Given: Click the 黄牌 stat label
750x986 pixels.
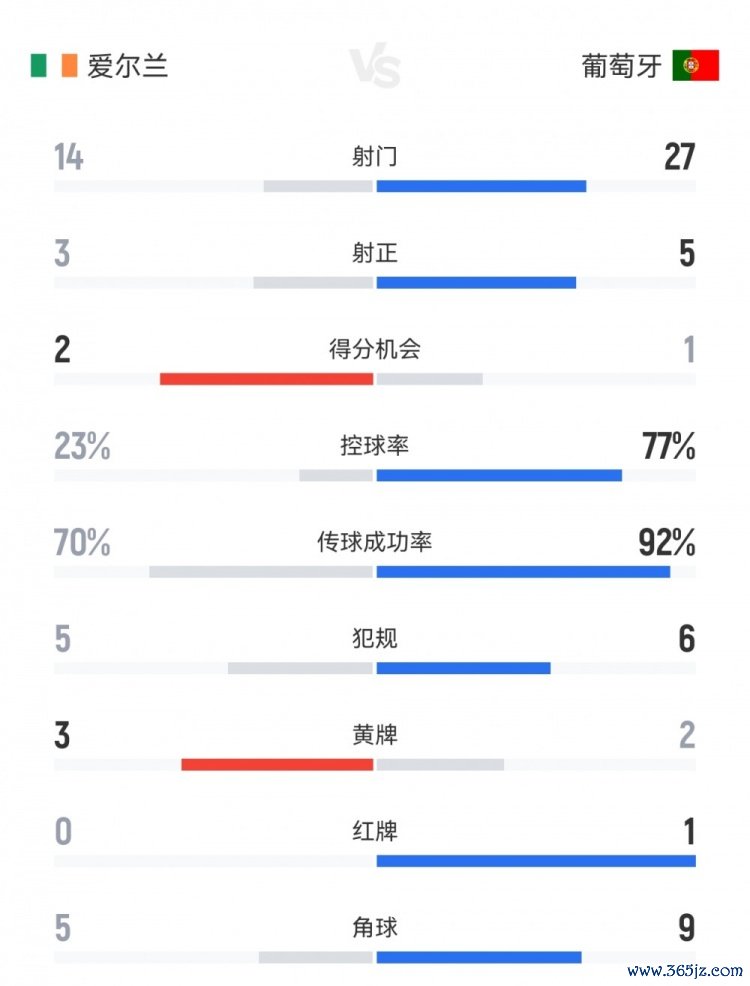Looking at the screenshot, I should click(375, 735).
